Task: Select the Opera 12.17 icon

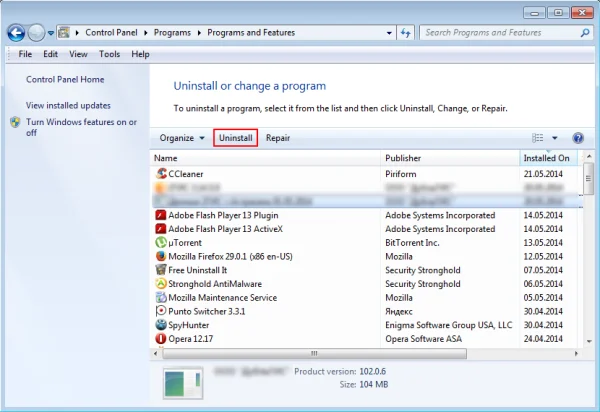Action: tap(161, 339)
